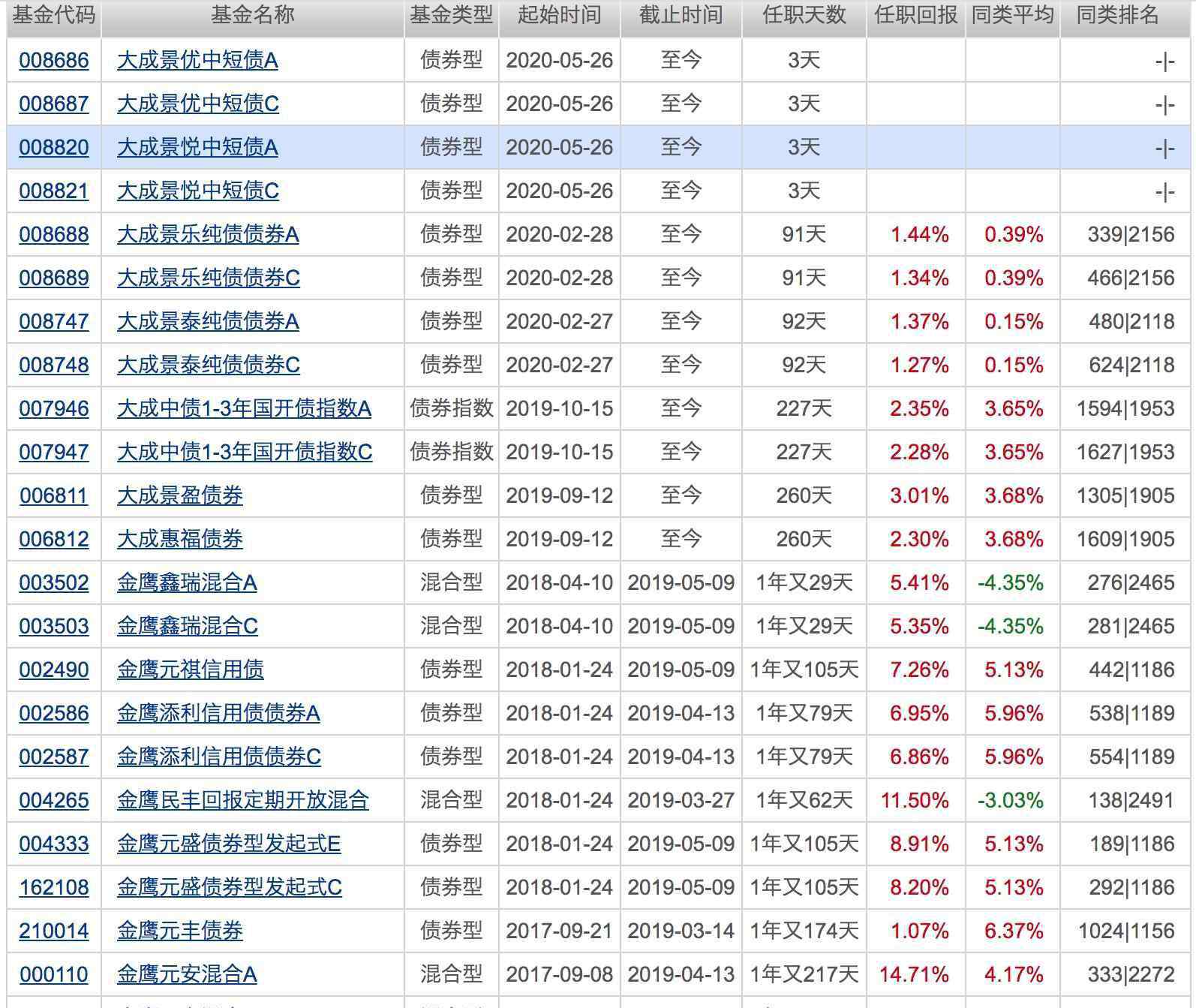The width and height of the screenshot is (1196, 1008).
Task: Open fund code link 162108
Action: pyautogui.click(x=54, y=887)
